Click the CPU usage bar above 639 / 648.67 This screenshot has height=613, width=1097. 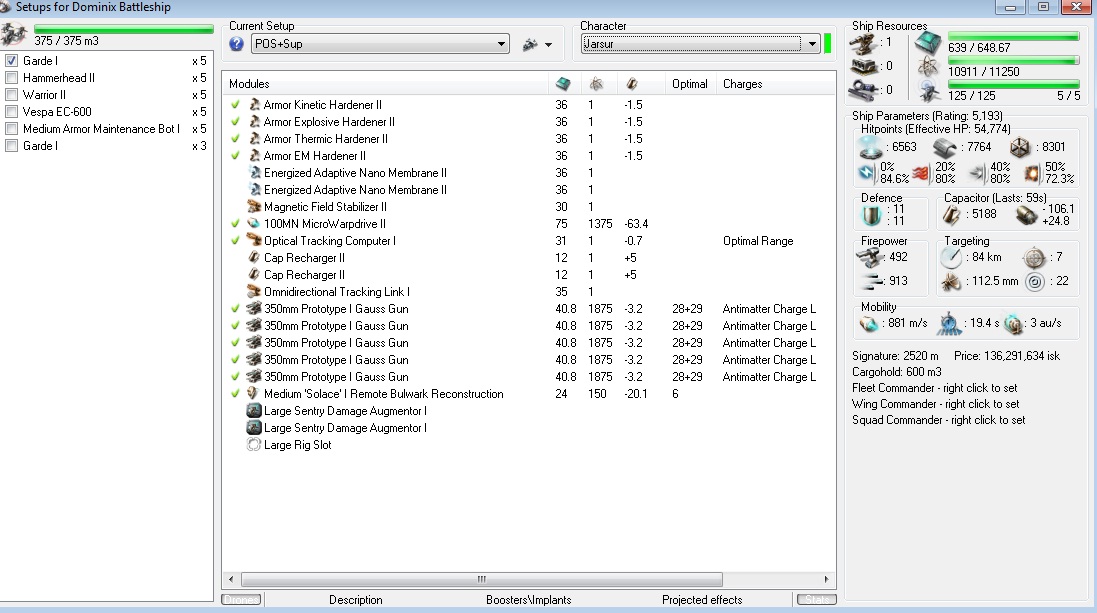[1013, 36]
